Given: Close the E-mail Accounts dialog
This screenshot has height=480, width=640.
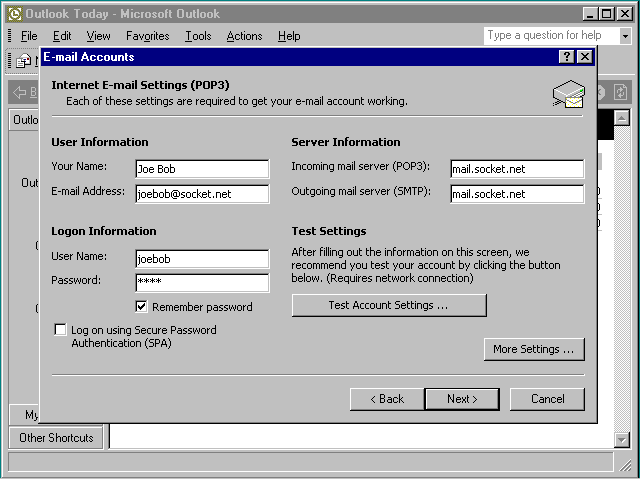Looking at the screenshot, I should [x=585, y=56].
